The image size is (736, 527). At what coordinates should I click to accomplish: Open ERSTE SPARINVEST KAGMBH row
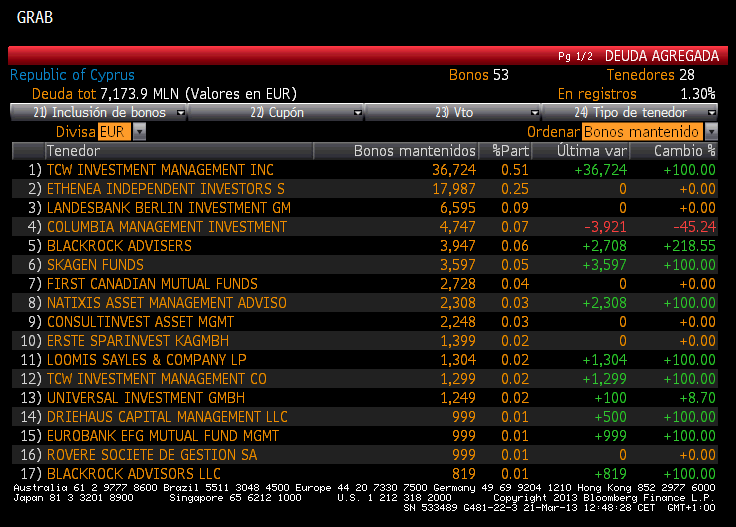click(x=364, y=341)
